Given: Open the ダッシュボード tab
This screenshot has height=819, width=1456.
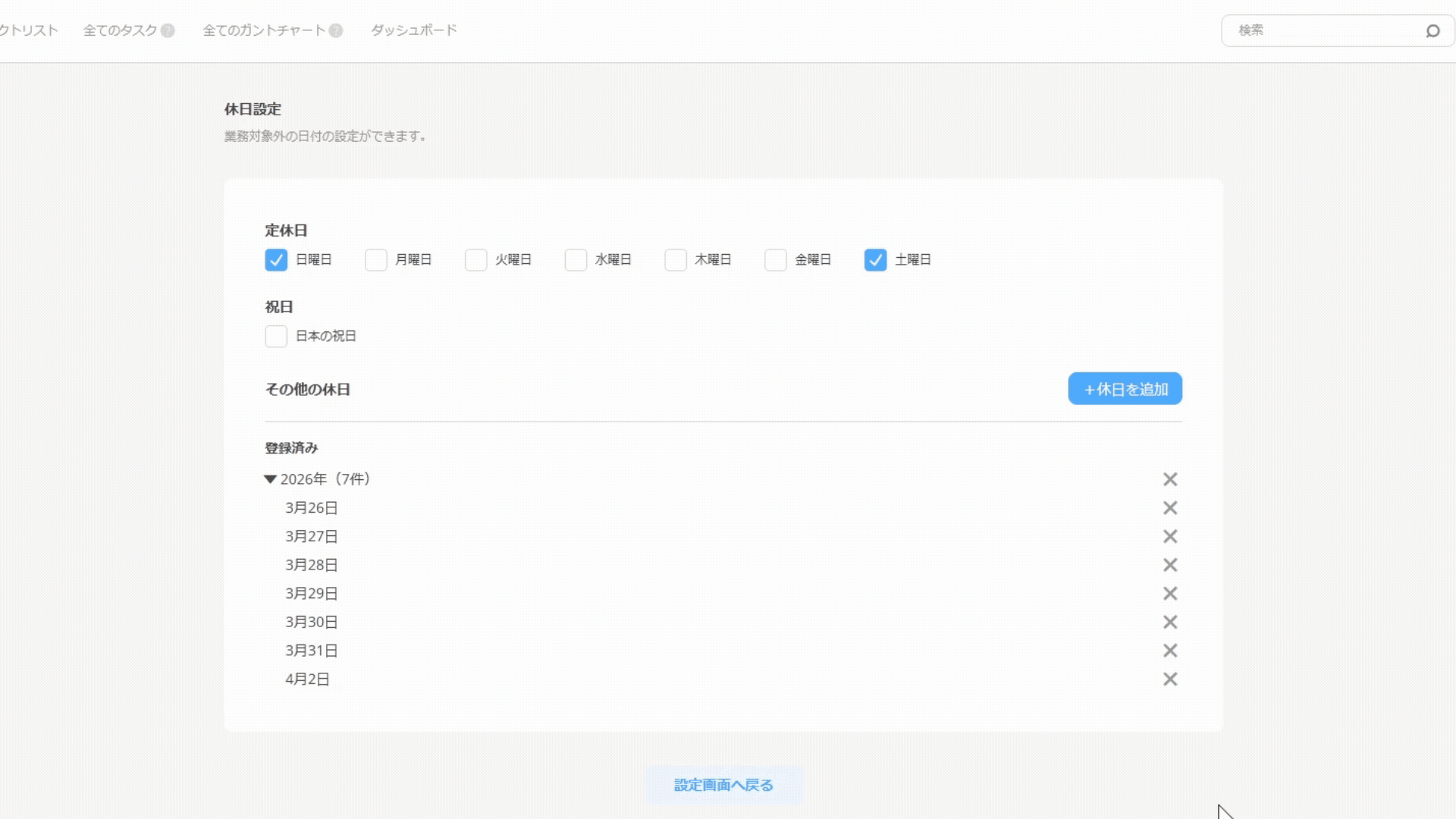Looking at the screenshot, I should pyautogui.click(x=413, y=30).
